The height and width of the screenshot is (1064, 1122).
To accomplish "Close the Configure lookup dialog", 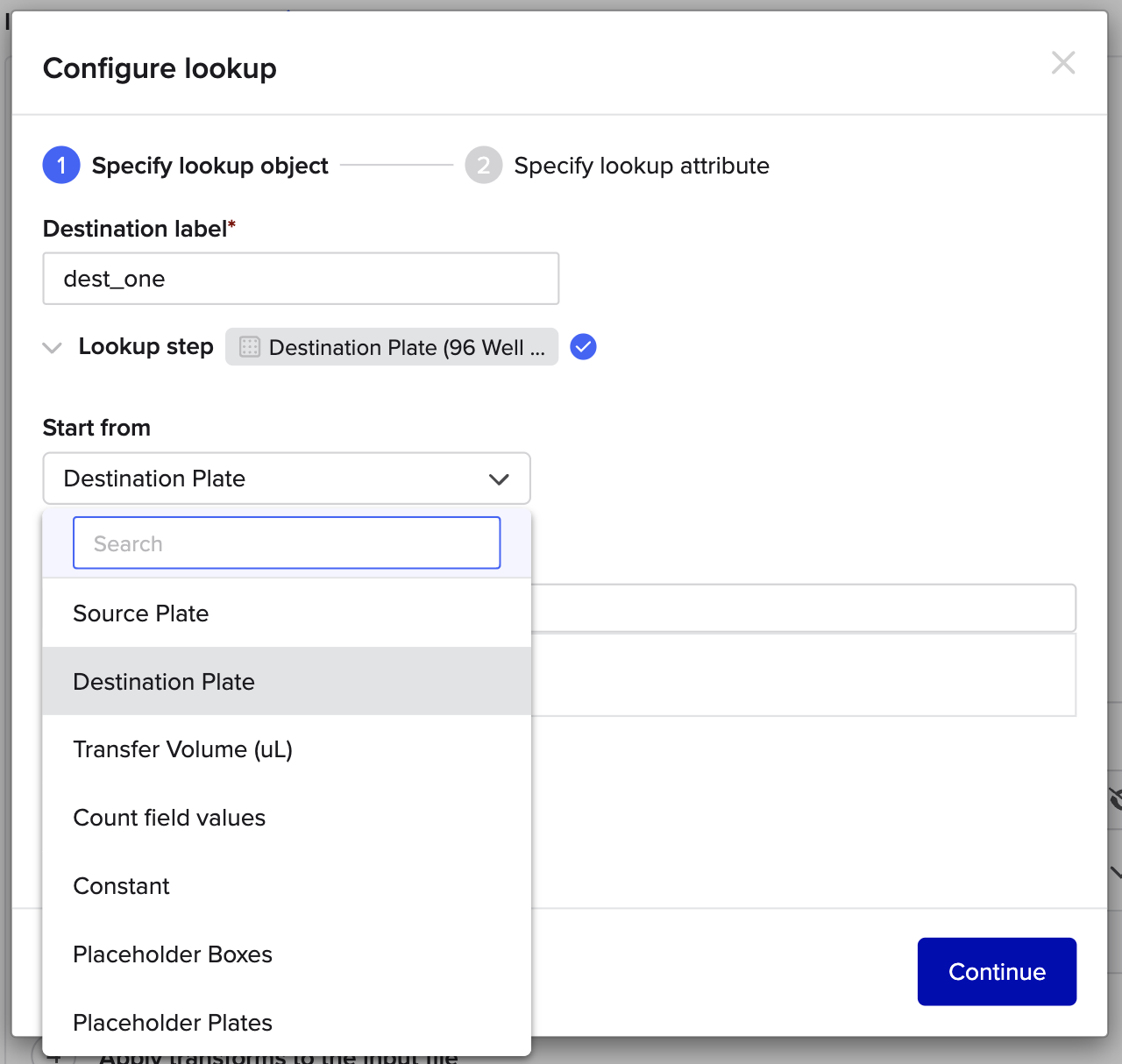I will [x=1062, y=63].
